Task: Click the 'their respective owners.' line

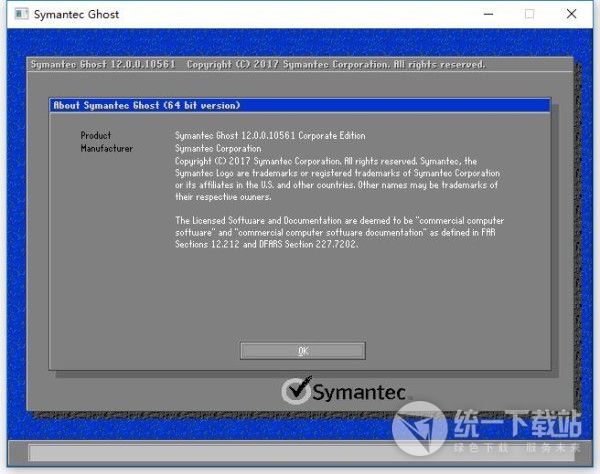Action: pos(223,197)
